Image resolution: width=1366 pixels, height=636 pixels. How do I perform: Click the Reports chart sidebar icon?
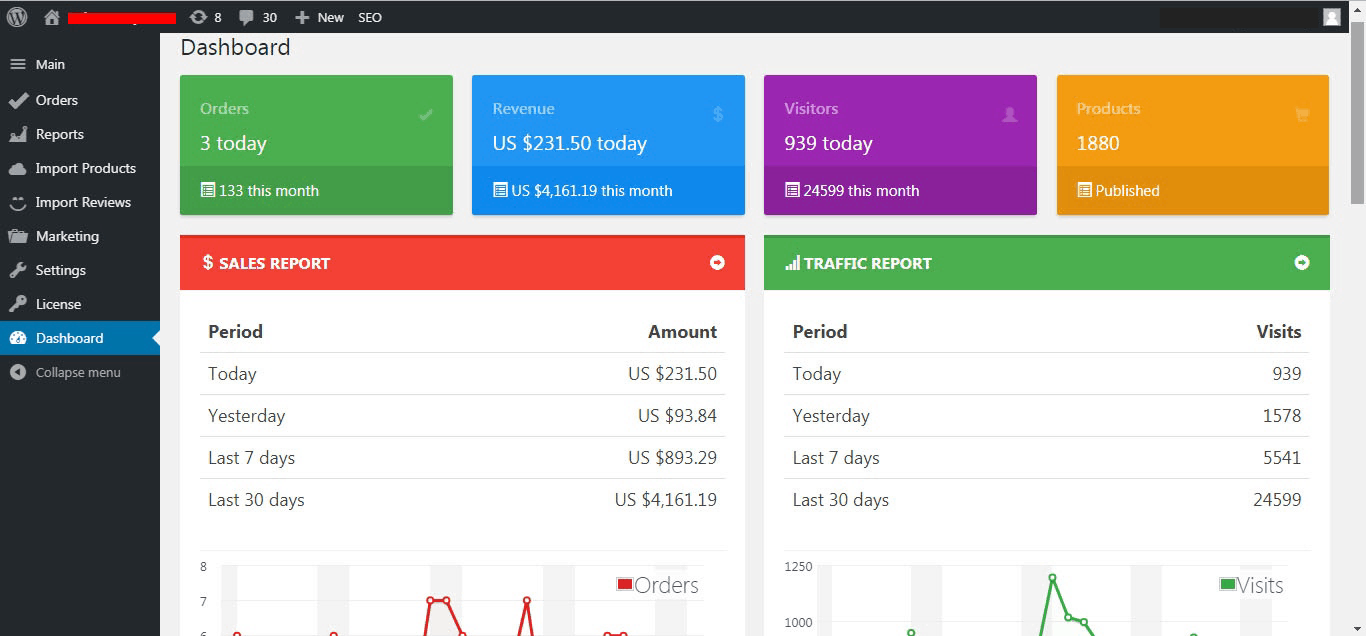[17, 134]
